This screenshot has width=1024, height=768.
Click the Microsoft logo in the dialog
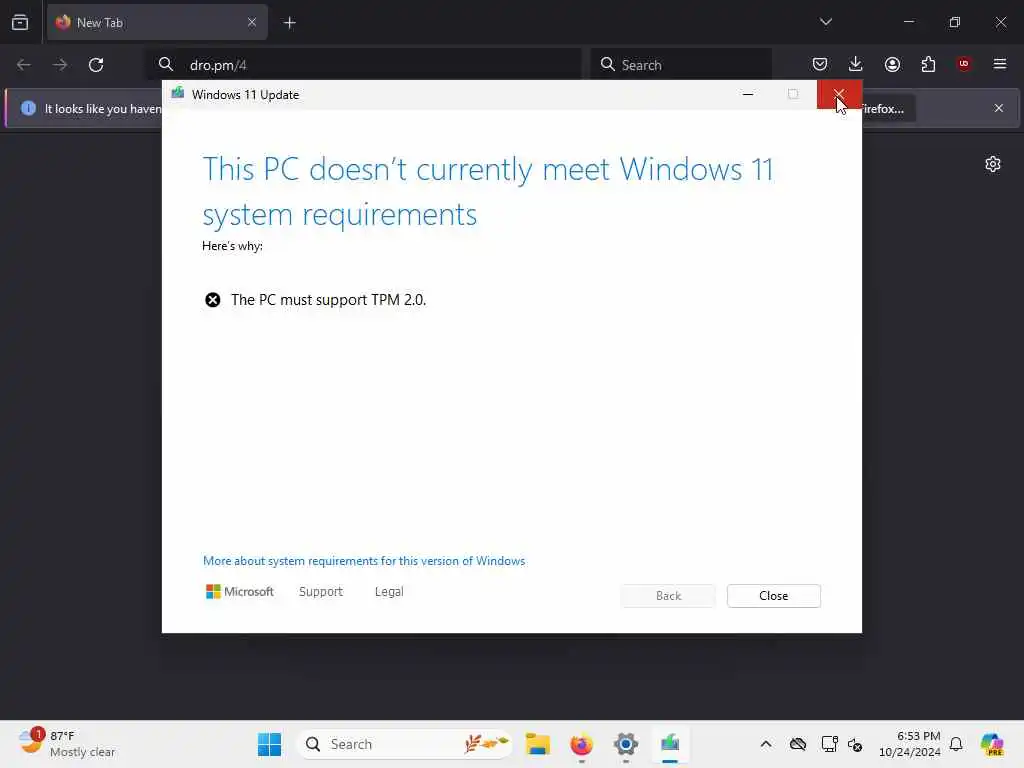pyautogui.click(x=240, y=592)
